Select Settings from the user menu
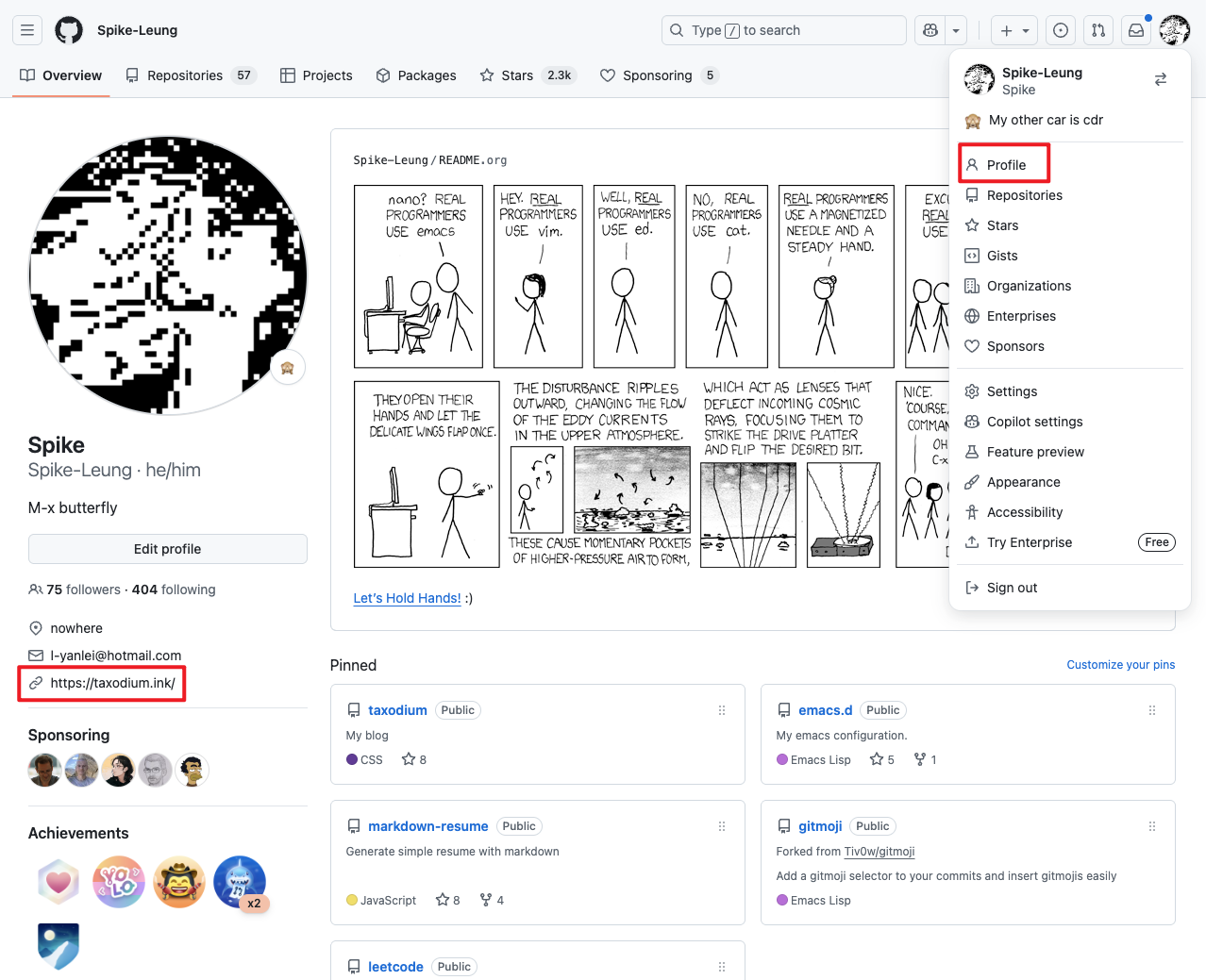Screen dimensions: 1206x980 (x=1012, y=391)
